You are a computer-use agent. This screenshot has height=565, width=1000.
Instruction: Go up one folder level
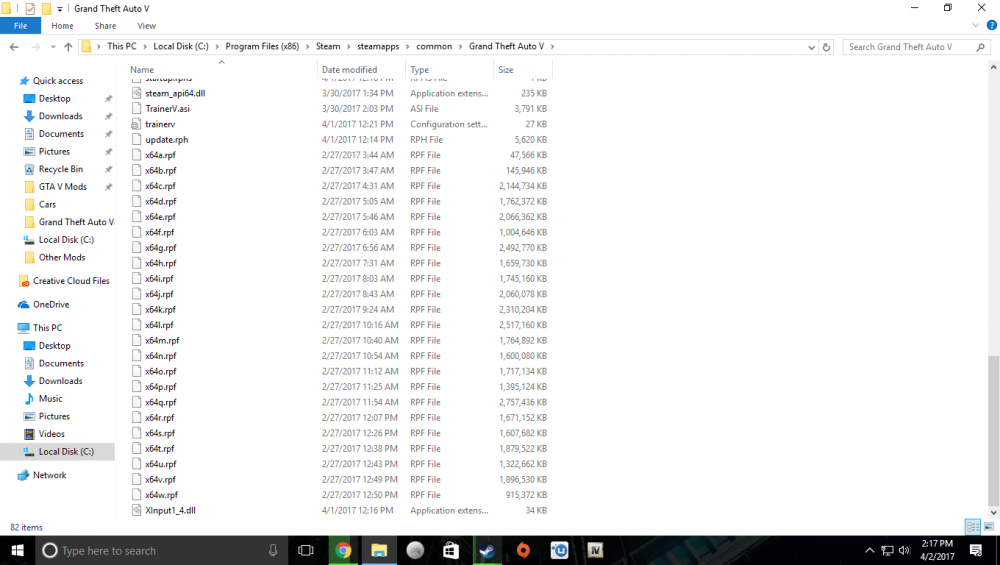tap(68, 47)
